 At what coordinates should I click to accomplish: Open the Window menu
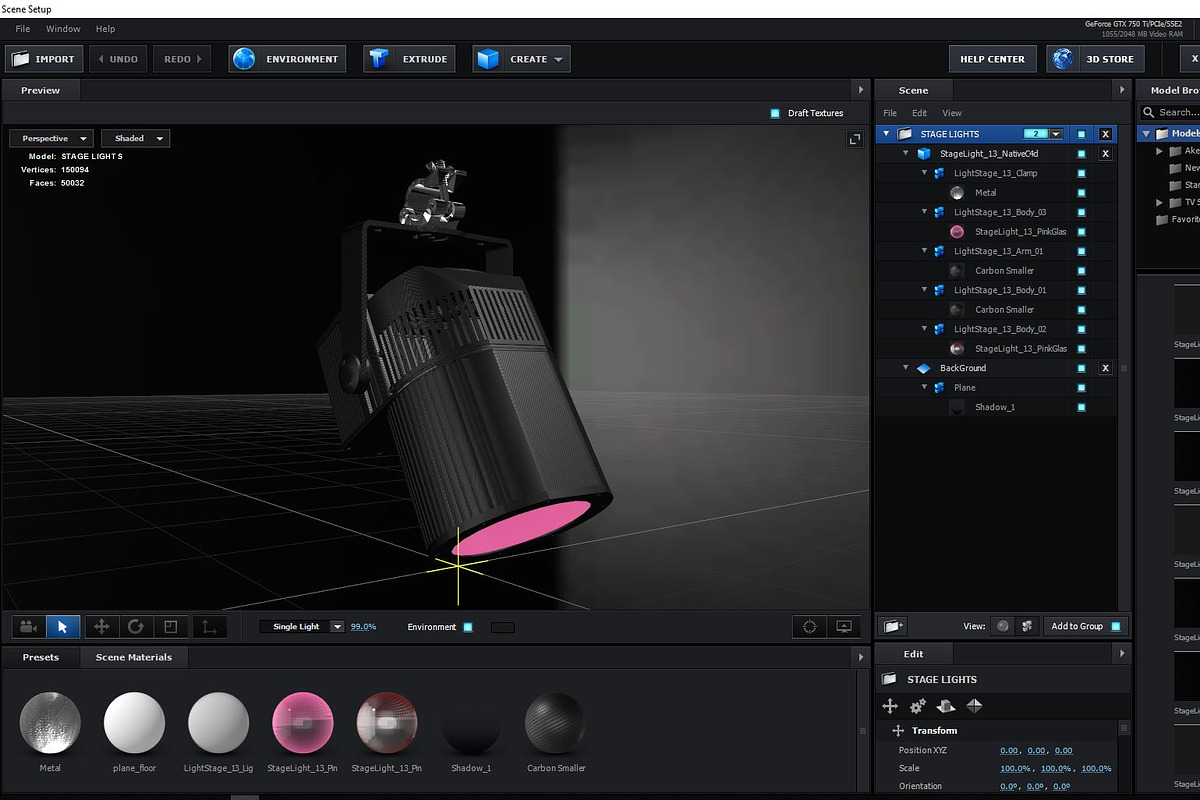pos(64,29)
